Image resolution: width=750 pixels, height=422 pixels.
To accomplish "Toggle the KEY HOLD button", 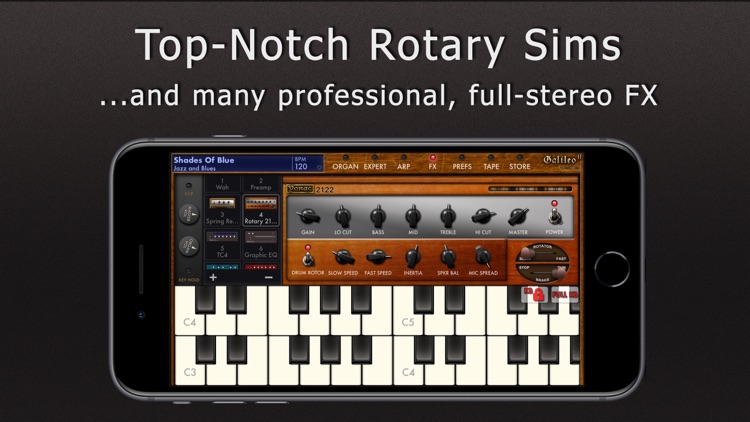I will pos(188,271).
